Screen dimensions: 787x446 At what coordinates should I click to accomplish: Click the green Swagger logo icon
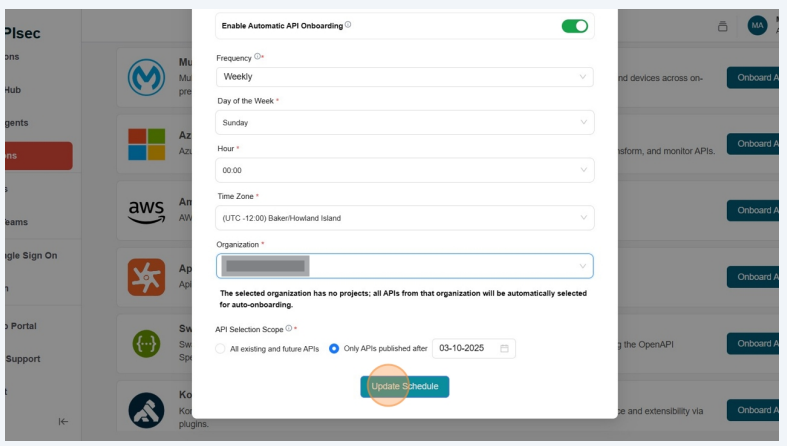pos(147,343)
